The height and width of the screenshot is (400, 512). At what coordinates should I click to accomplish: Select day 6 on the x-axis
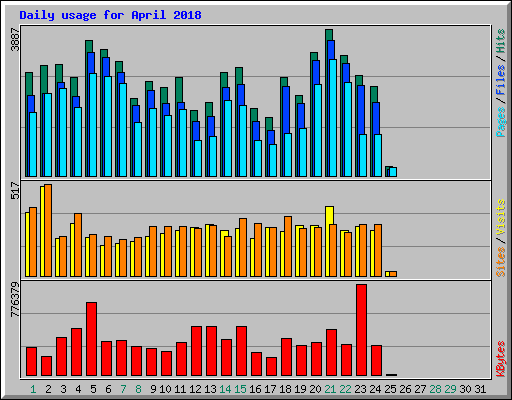108,389
